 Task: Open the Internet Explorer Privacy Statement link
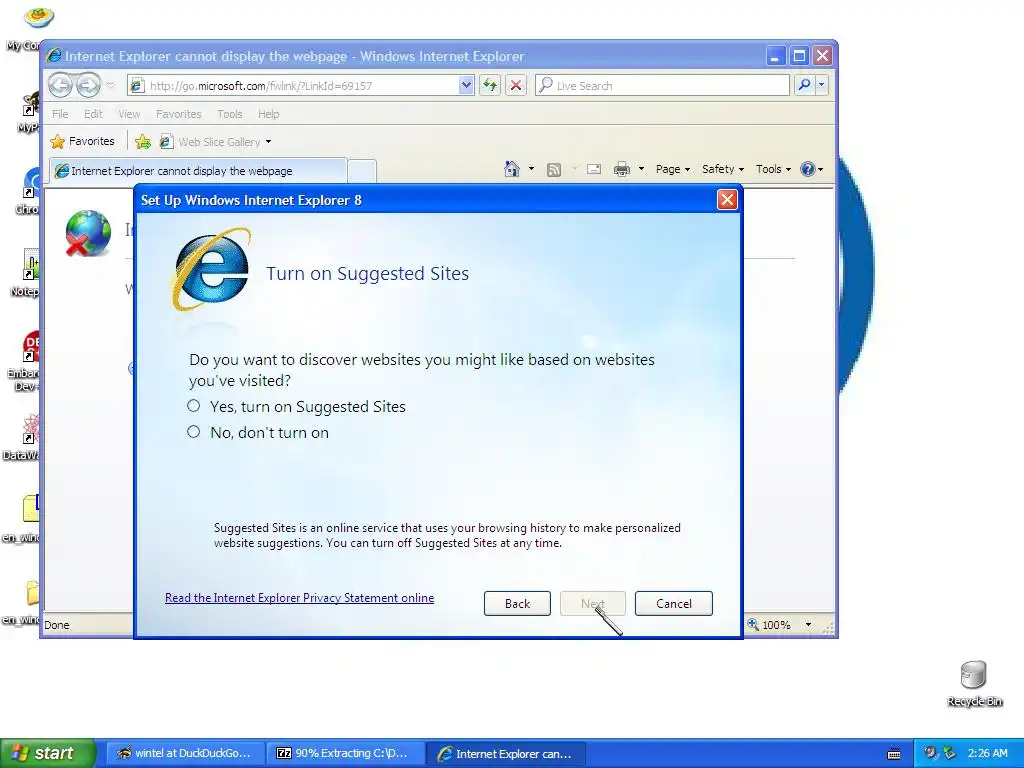(x=299, y=598)
